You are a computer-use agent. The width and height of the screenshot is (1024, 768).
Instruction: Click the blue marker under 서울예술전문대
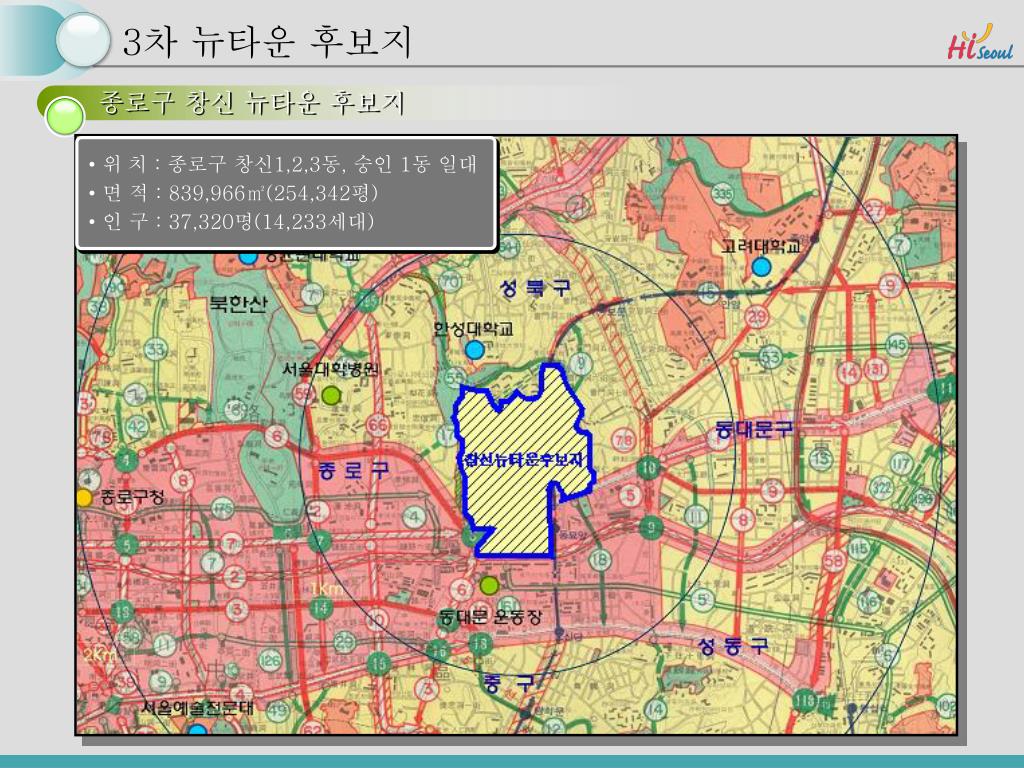pos(197,728)
